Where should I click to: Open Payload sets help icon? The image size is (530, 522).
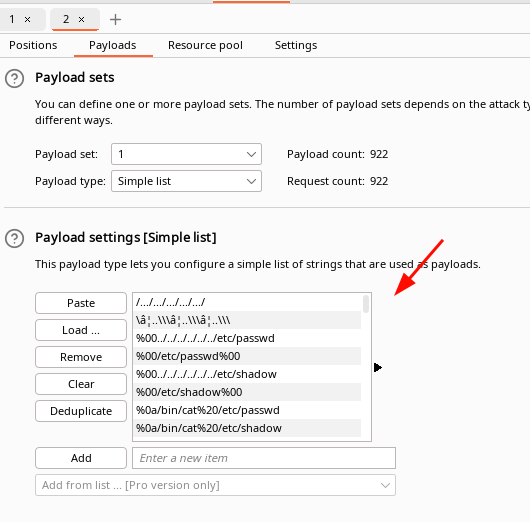14,78
